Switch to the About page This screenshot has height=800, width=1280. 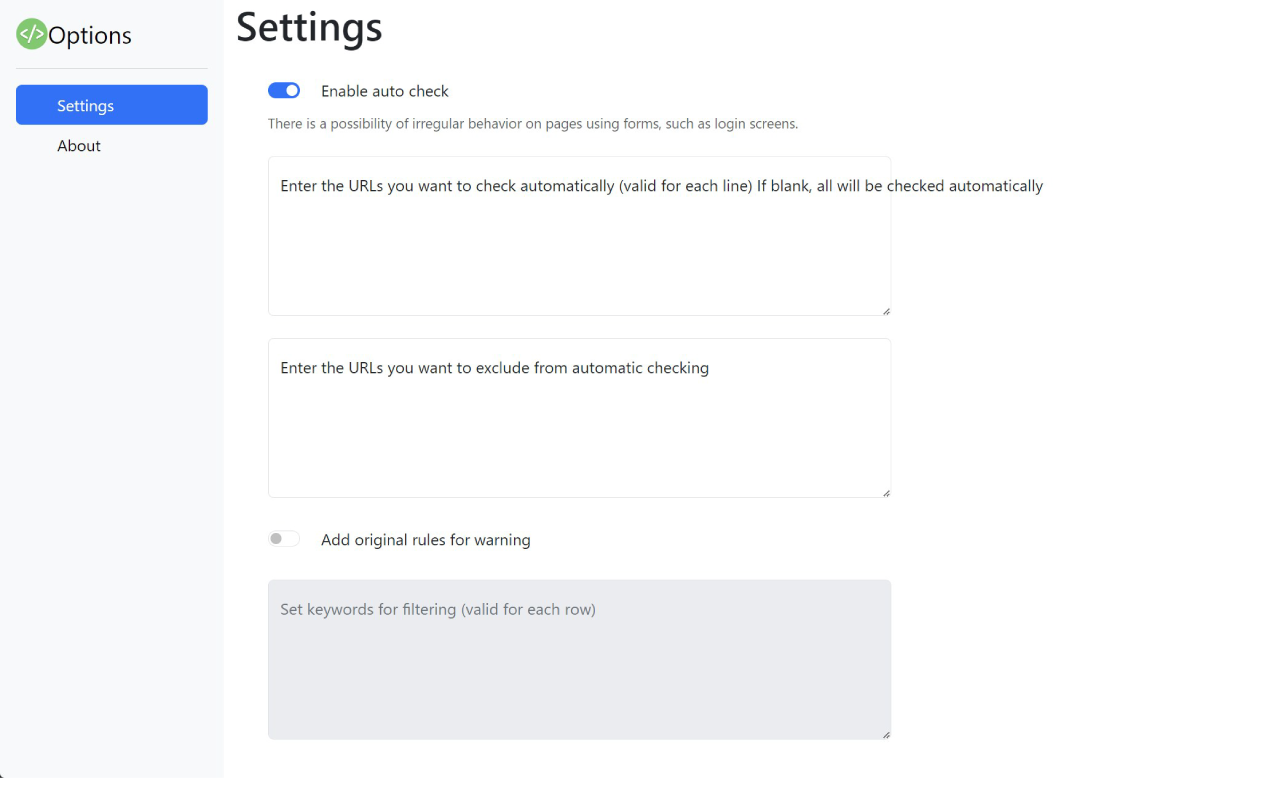79,146
